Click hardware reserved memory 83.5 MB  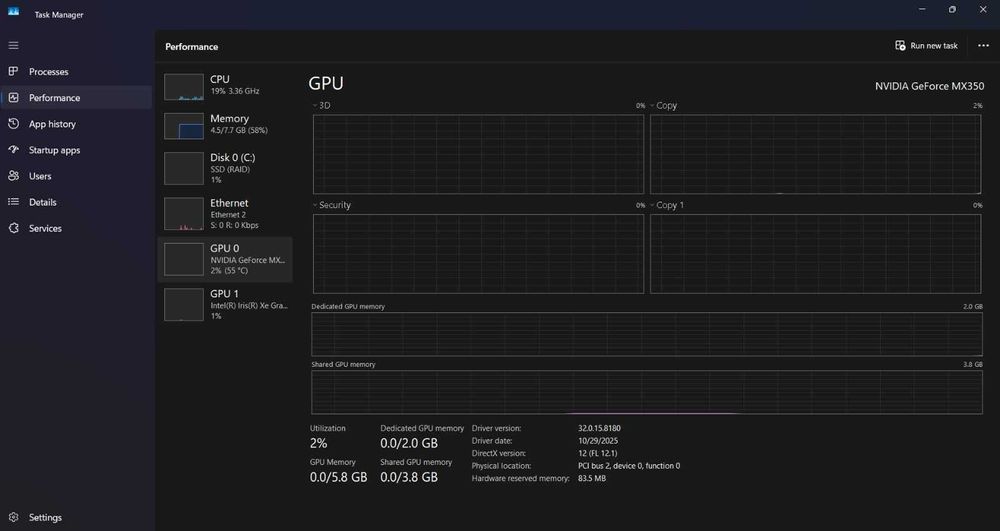(592, 478)
